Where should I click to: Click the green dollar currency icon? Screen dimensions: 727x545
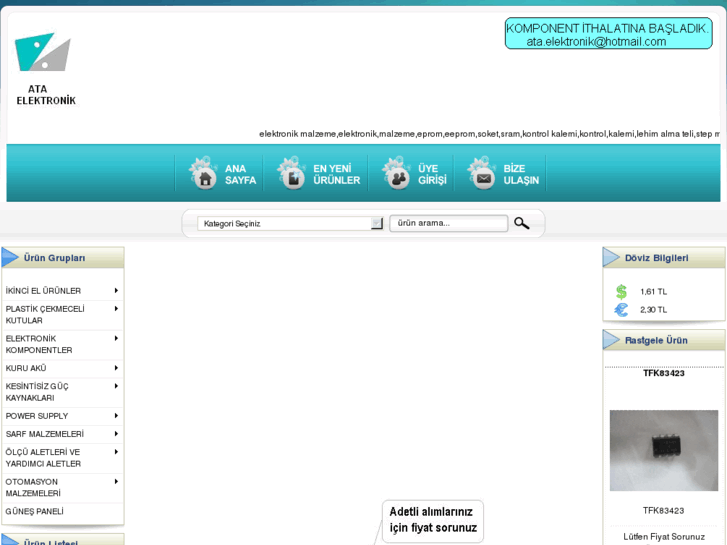click(x=621, y=292)
